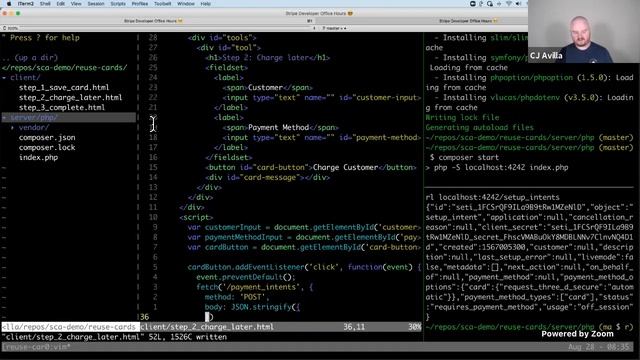Click the customer-input text input line

[321, 98]
